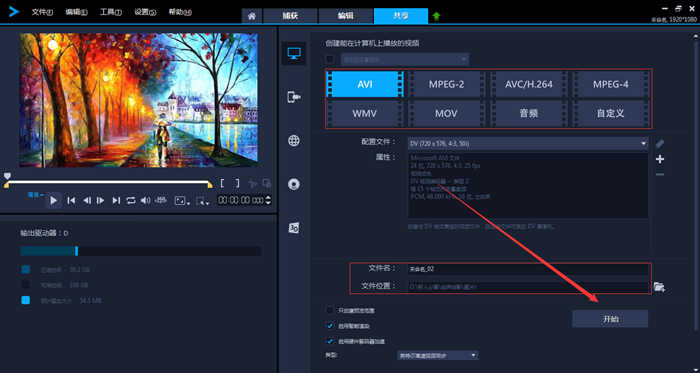Select the Device output sidebar icon

[x=294, y=97]
